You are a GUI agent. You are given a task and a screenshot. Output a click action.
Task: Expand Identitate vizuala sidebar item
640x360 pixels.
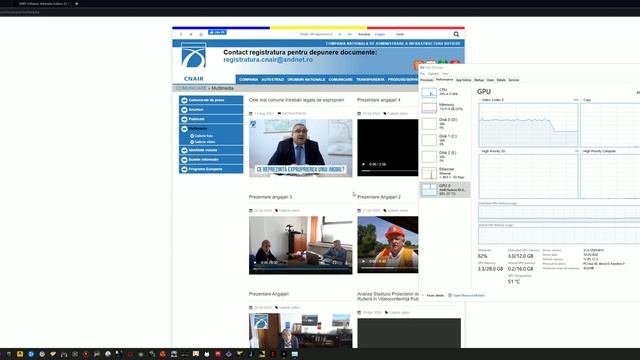tap(211, 150)
